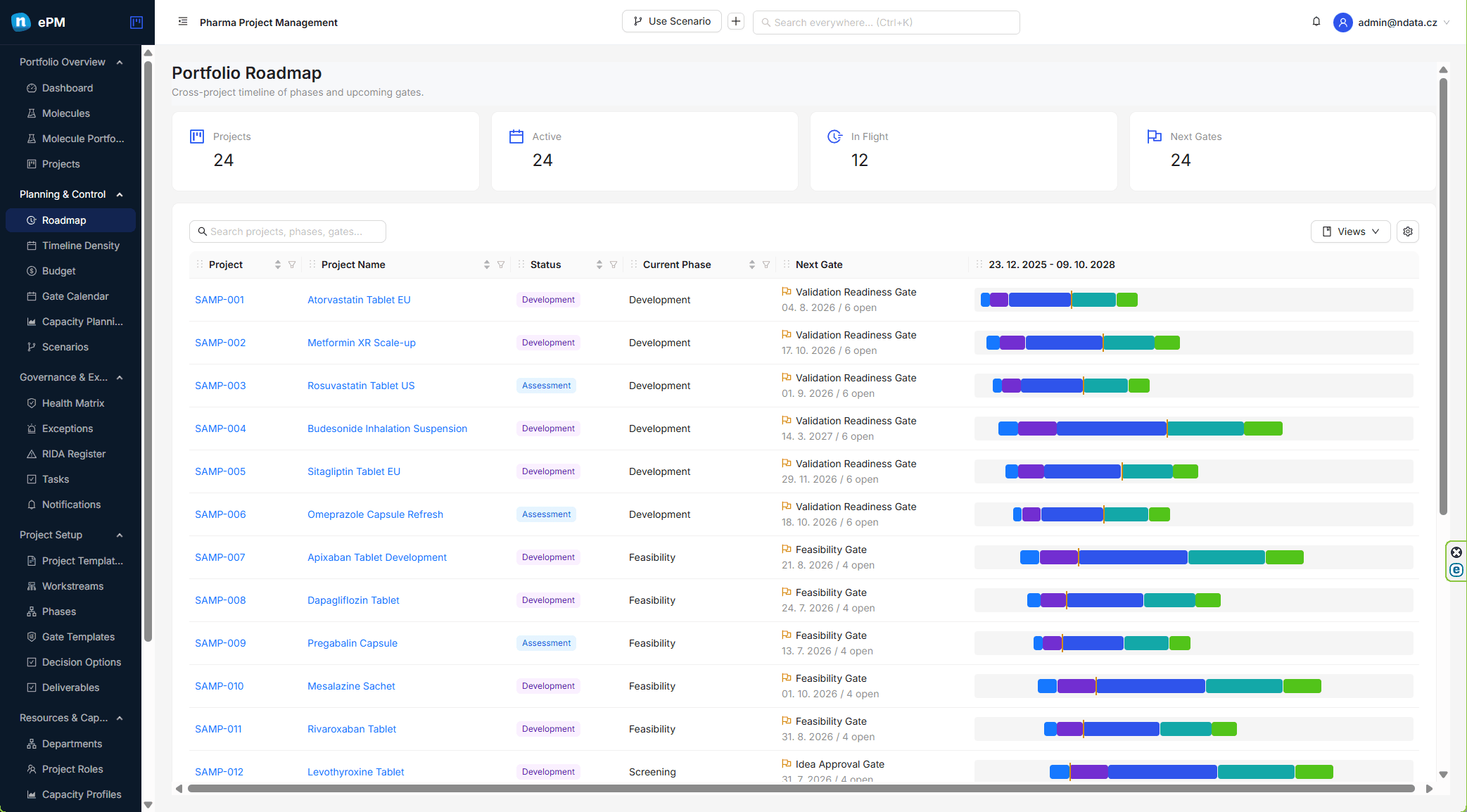Click the notifications bell icon
The width and height of the screenshot is (1467, 812).
pyautogui.click(x=1316, y=22)
